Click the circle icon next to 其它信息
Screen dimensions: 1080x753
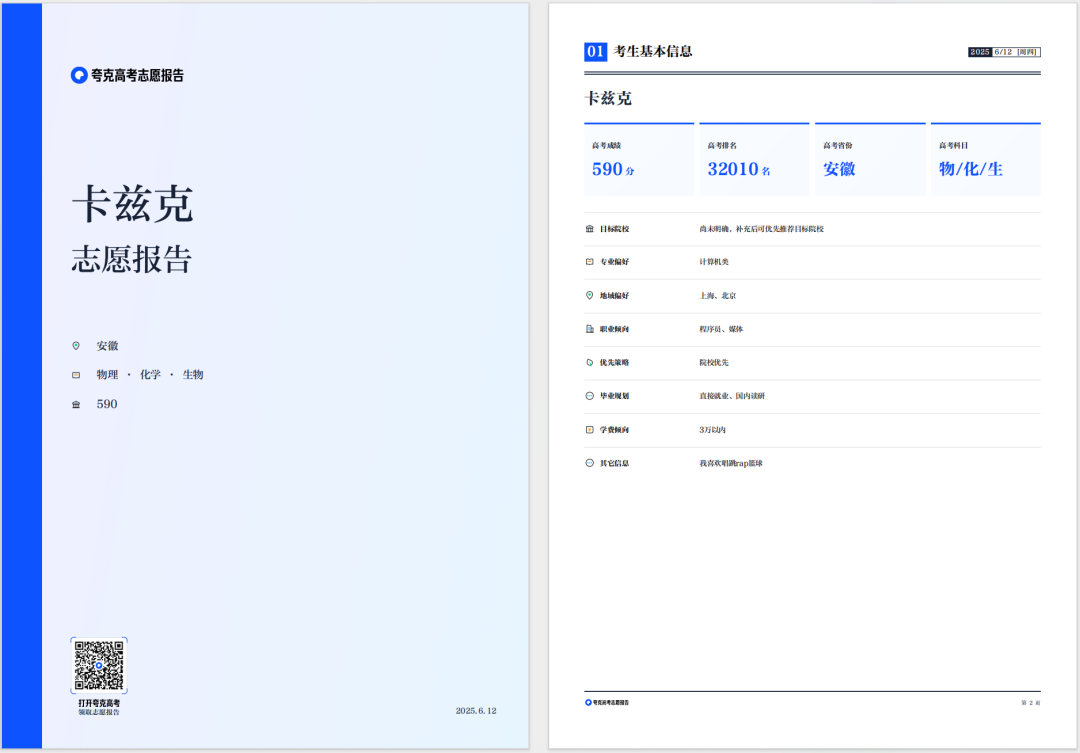[590, 462]
